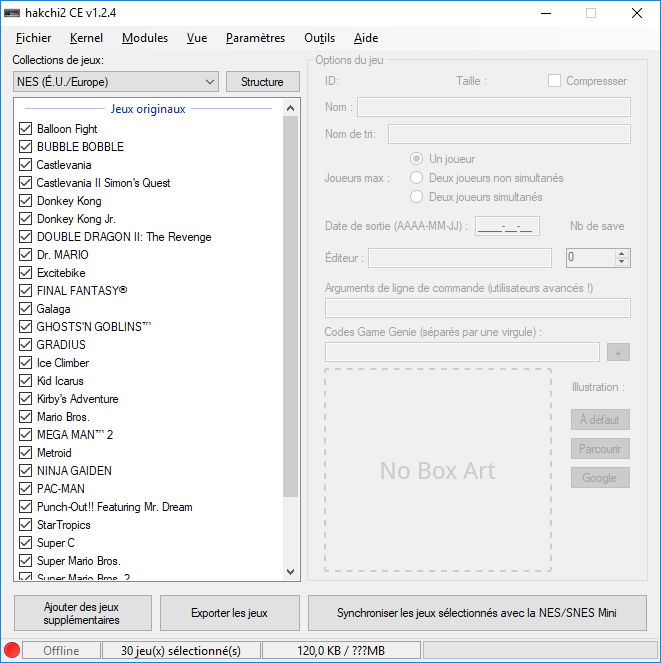Select PAC-MAN in the game list
The height and width of the screenshot is (663, 661).
(61, 489)
